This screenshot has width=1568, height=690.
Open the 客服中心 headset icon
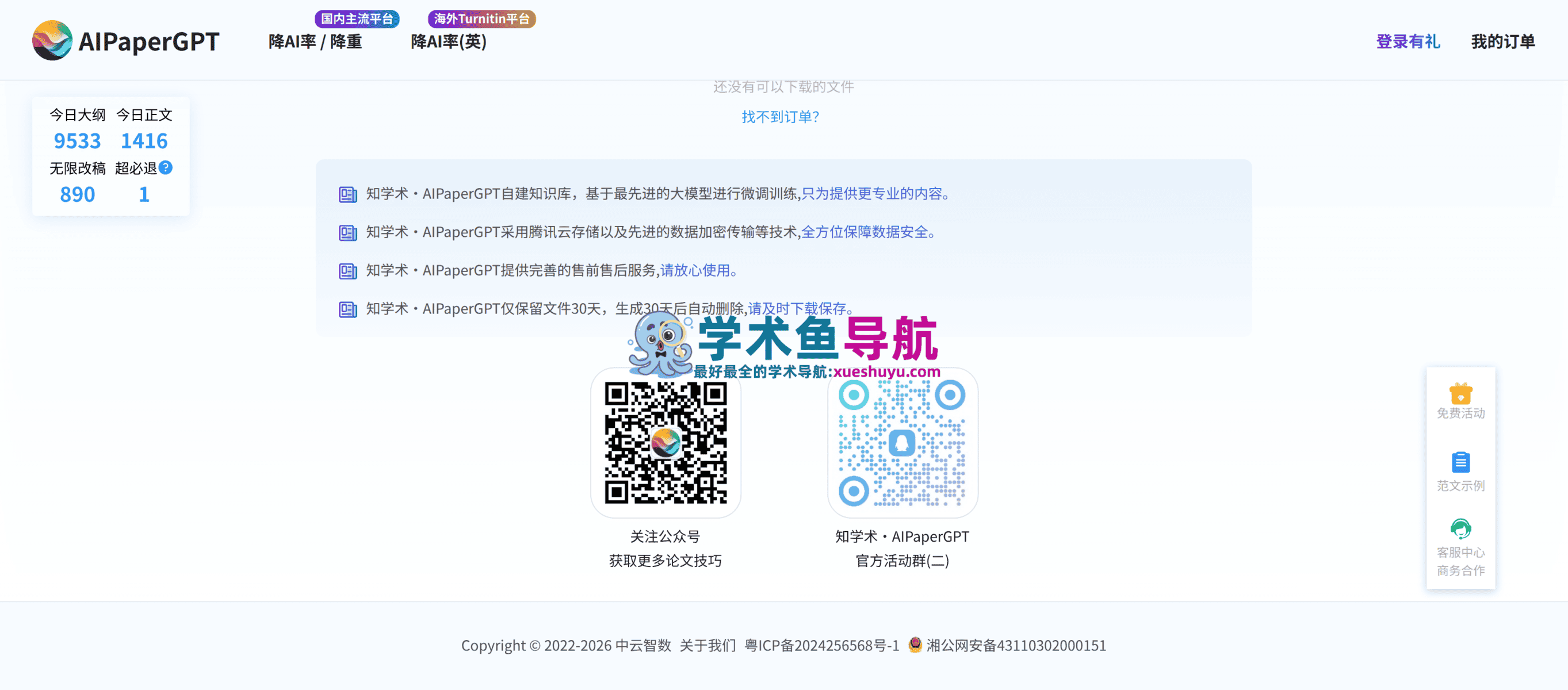tap(1460, 529)
